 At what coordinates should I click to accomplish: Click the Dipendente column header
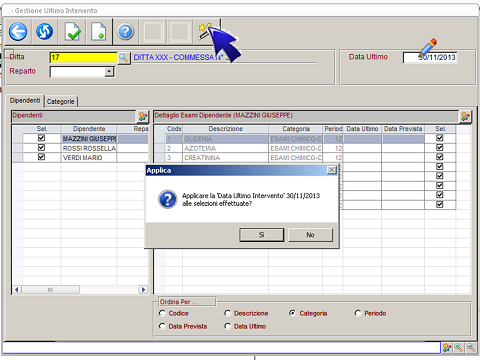coord(89,129)
